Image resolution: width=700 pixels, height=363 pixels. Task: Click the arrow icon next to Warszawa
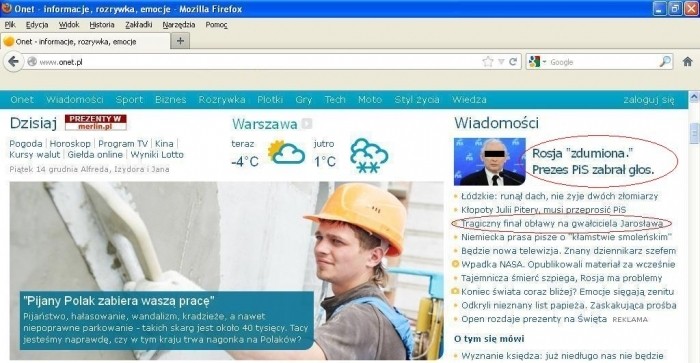(307, 123)
